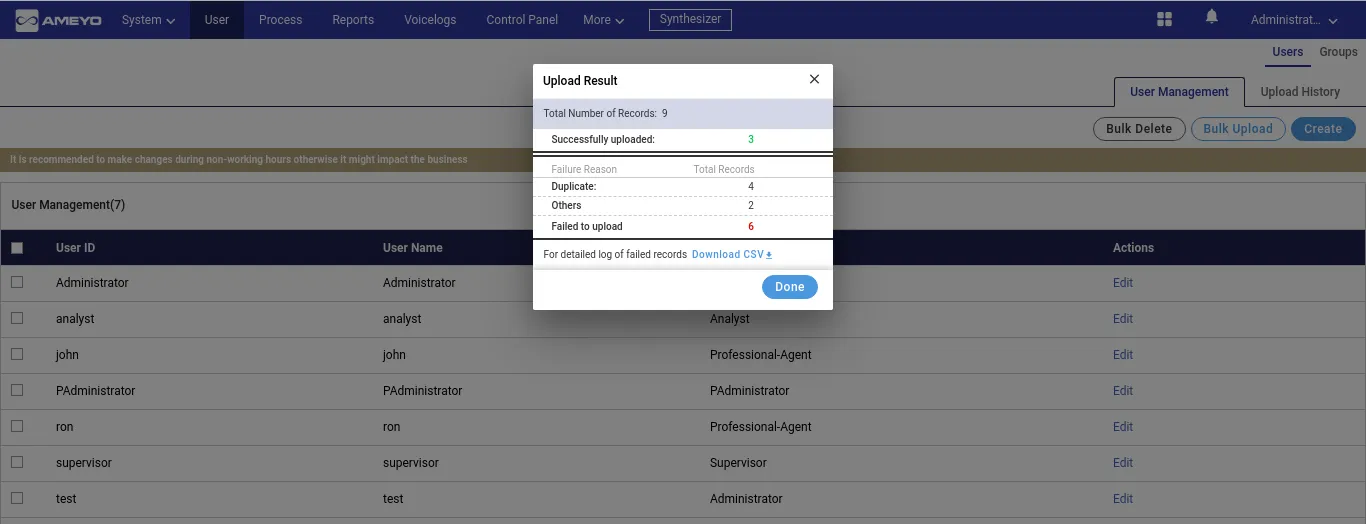Image resolution: width=1366 pixels, height=524 pixels.
Task: Click the Bulk Delete button
Action: pyautogui.click(x=1139, y=129)
